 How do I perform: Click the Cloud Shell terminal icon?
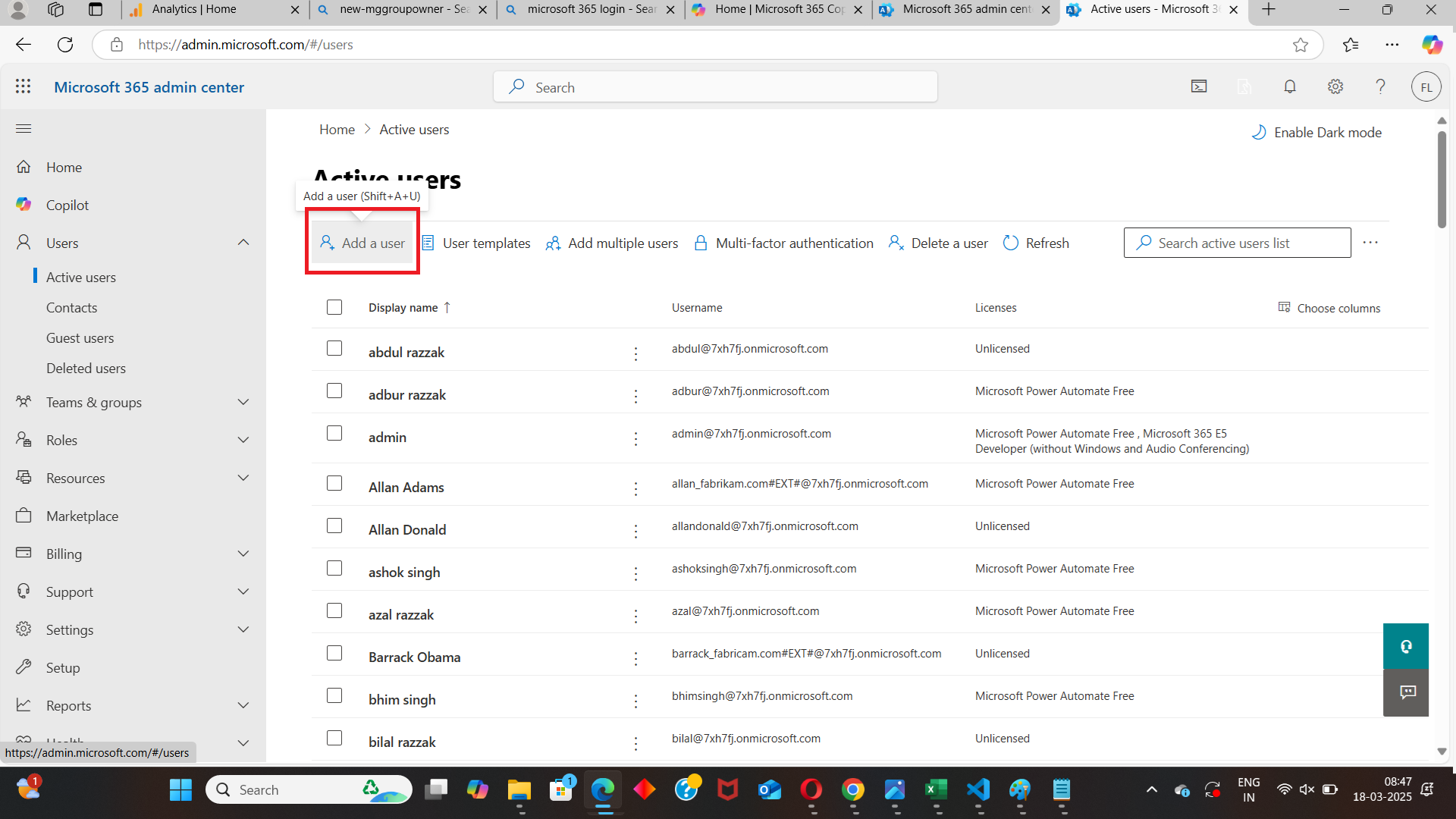[x=1198, y=86]
